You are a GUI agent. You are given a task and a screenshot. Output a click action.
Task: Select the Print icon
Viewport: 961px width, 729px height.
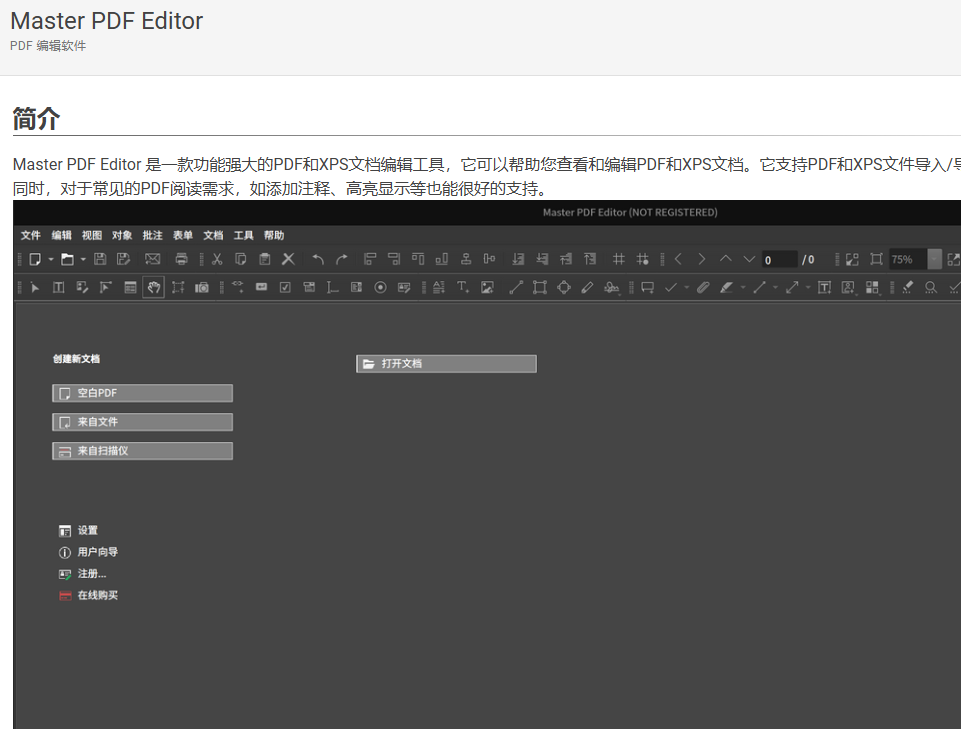click(x=181, y=259)
